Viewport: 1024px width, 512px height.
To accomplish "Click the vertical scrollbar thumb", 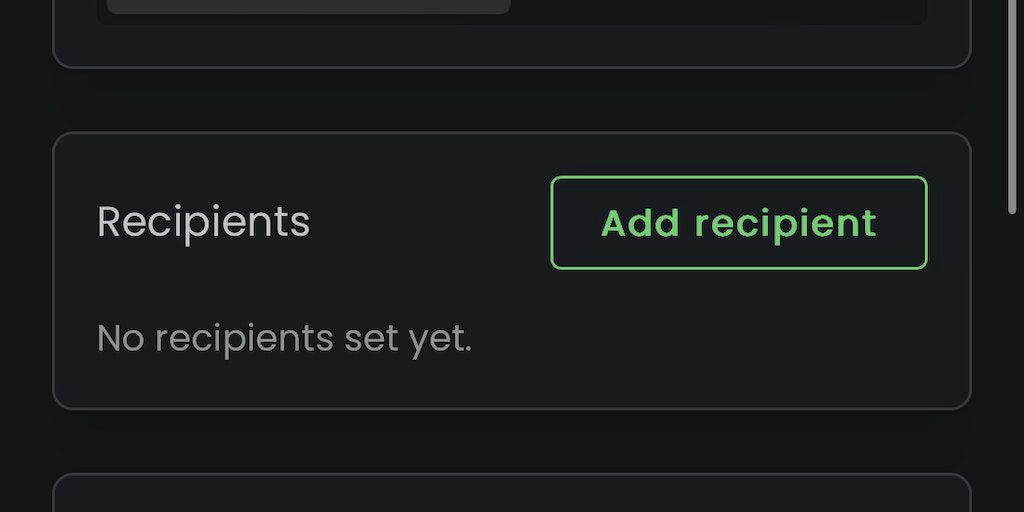I will 1012,100.
